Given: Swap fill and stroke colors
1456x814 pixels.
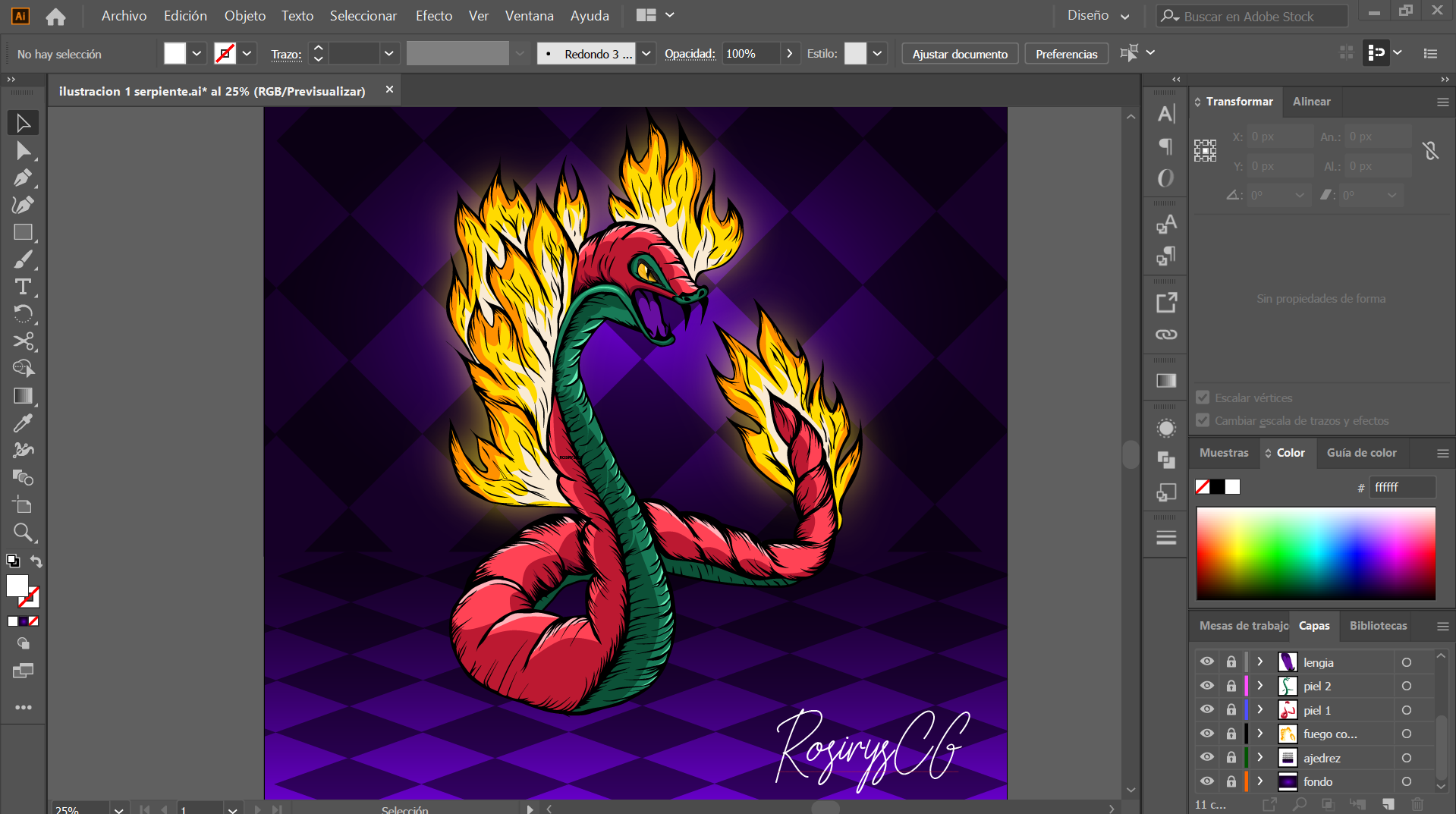Looking at the screenshot, I should point(36,561).
